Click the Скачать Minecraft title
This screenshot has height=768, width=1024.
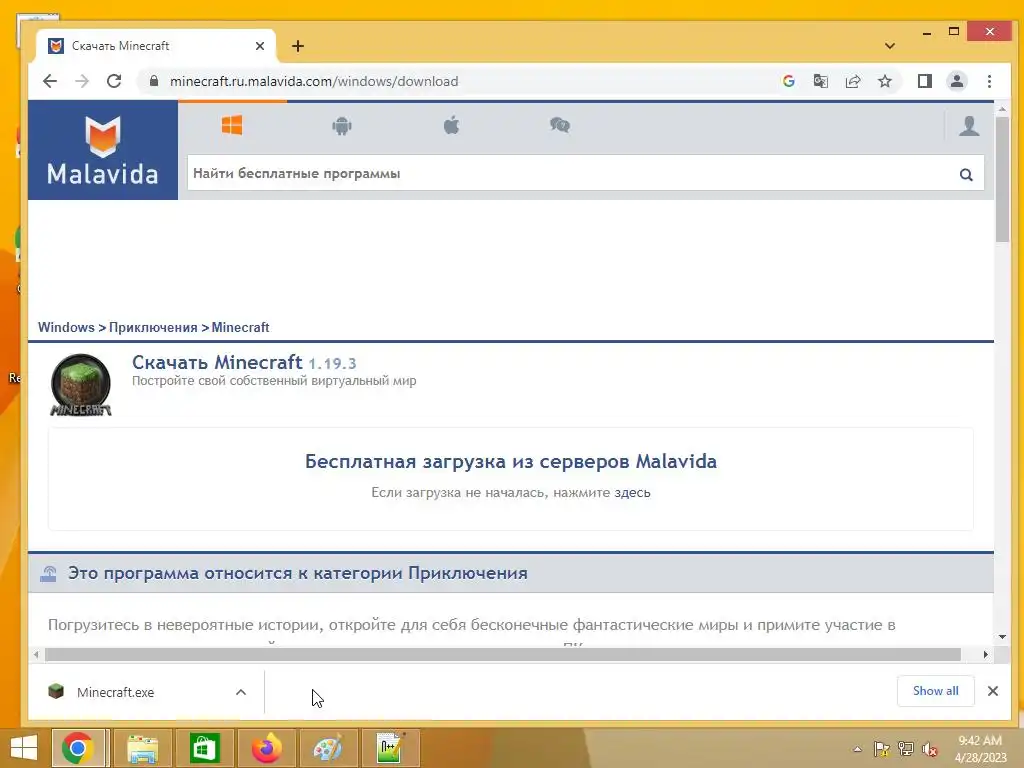[217, 362]
